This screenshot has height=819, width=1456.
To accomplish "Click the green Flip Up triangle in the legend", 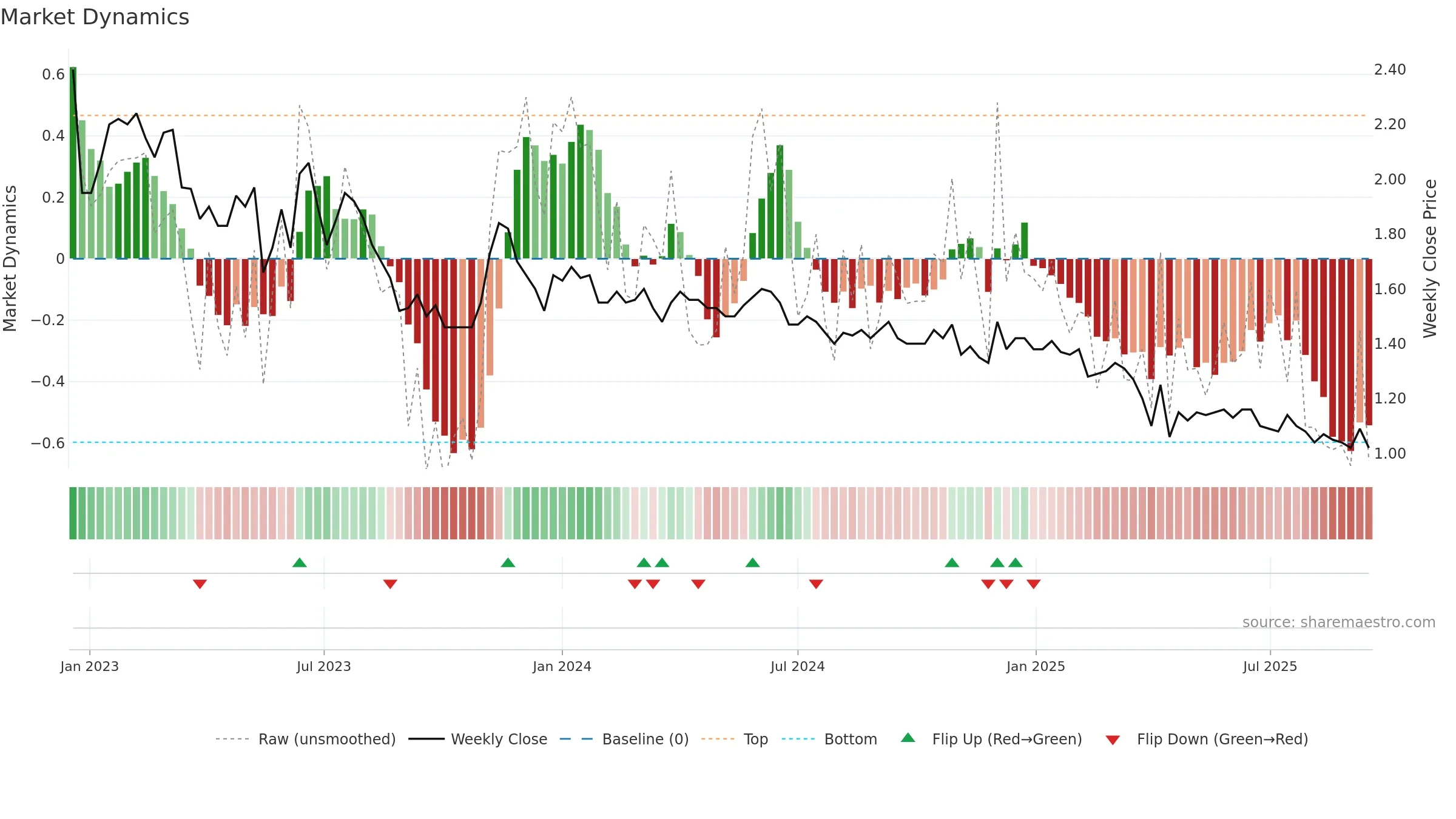I will point(908,738).
